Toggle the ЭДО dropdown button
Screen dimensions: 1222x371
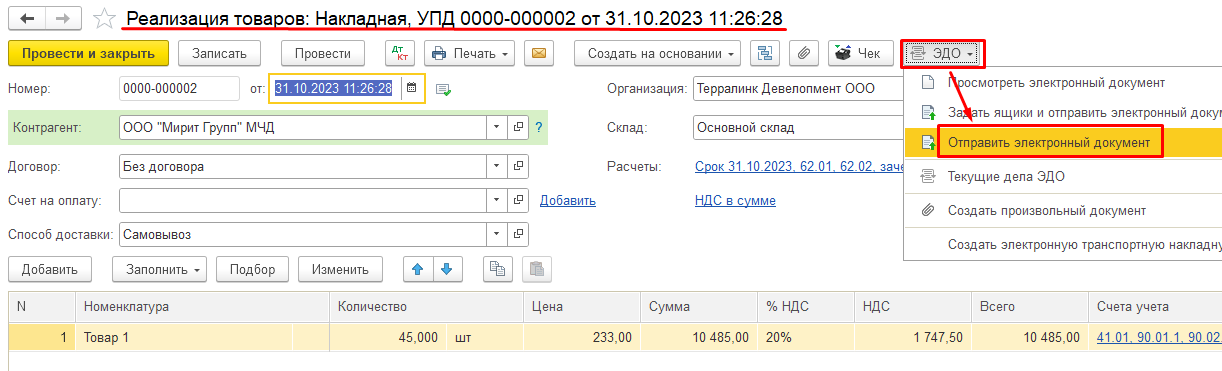point(942,53)
